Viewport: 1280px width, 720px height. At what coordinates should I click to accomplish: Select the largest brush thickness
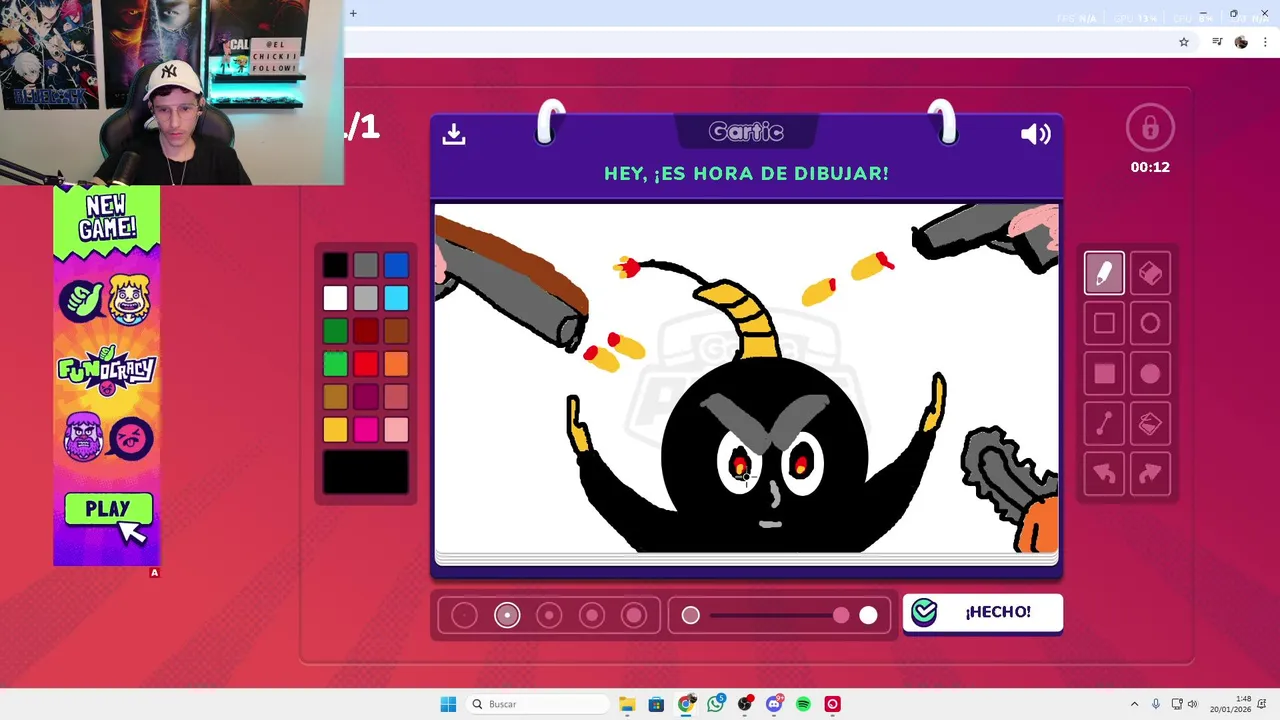[x=634, y=615]
